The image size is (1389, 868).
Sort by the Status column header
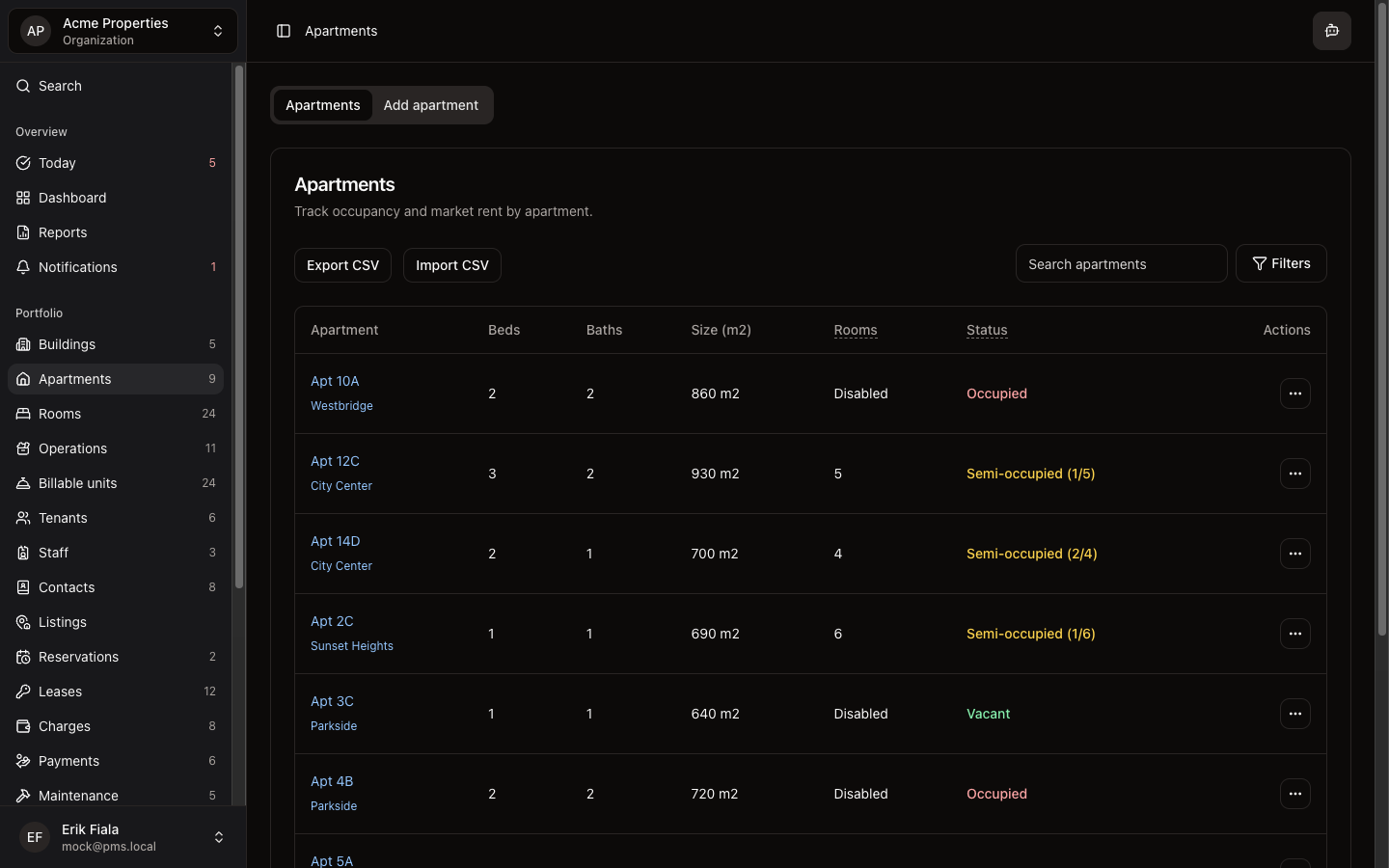click(x=987, y=330)
